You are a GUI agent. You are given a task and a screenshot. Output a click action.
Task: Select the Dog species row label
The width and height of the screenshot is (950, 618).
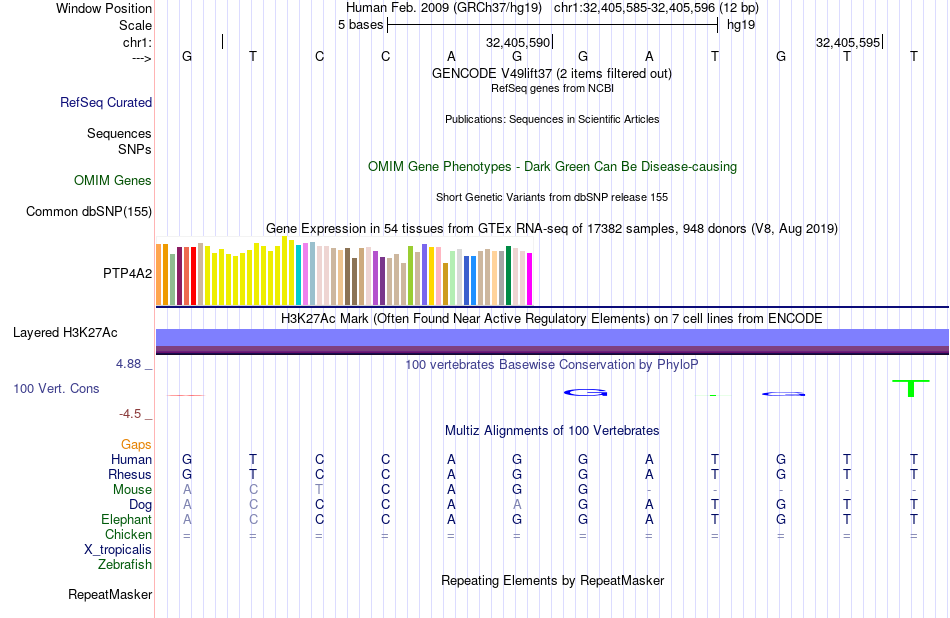click(x=141, y=505)
